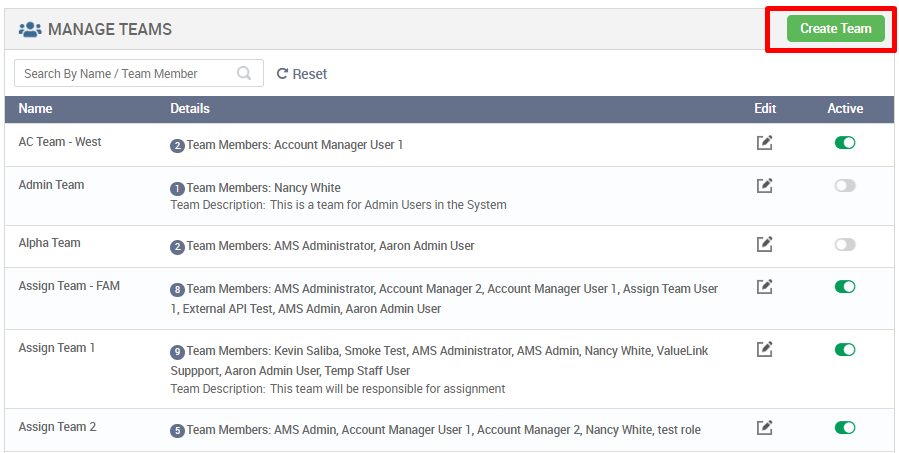Select the Assign Team 2 name
Screen dimensions: 899x453
(57, 427)
